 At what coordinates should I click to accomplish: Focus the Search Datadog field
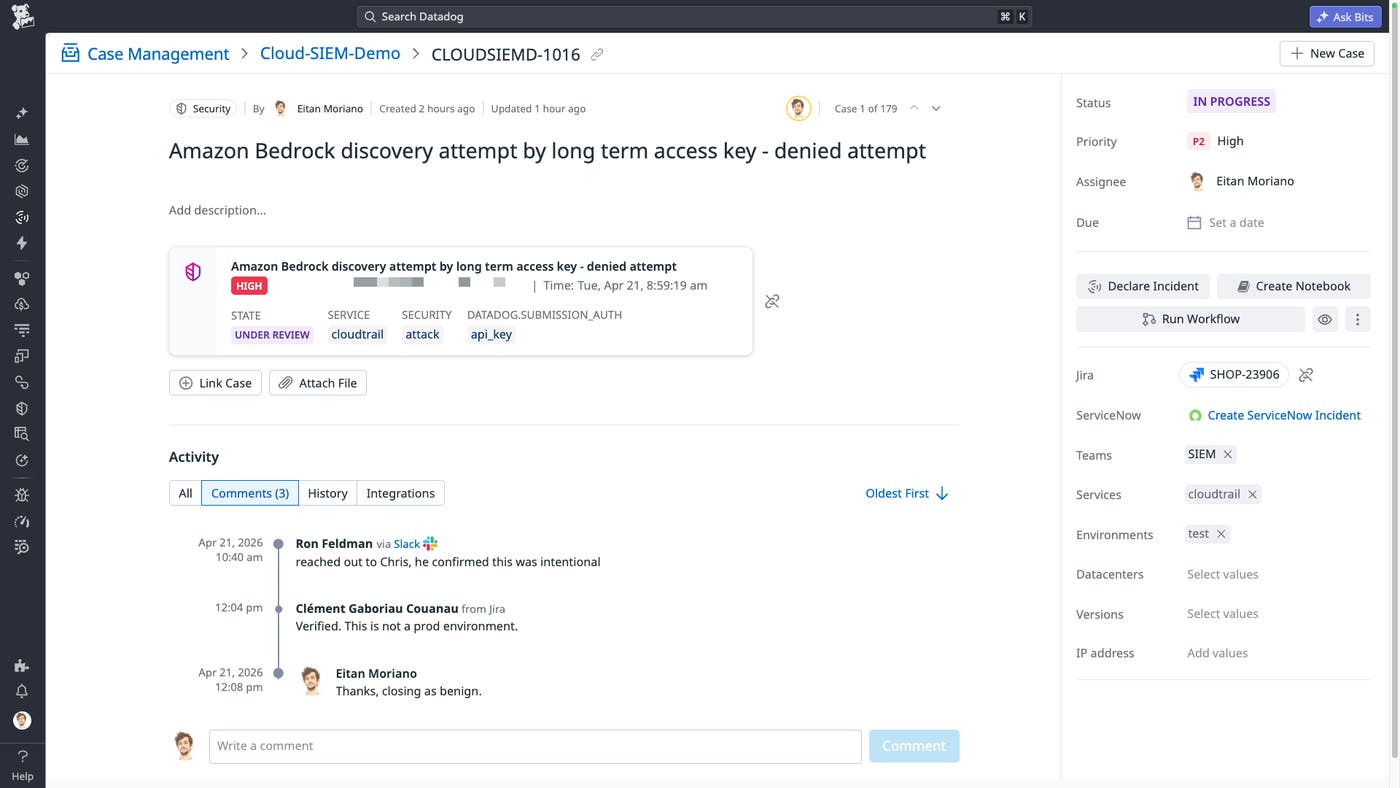693,16
